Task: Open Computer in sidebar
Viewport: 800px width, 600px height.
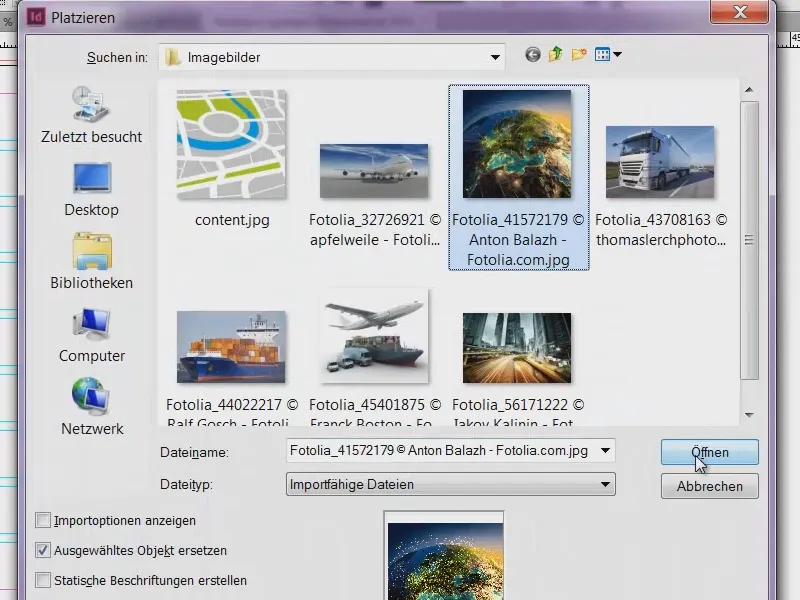Action: pyautogui.click(x=91, y=335)
